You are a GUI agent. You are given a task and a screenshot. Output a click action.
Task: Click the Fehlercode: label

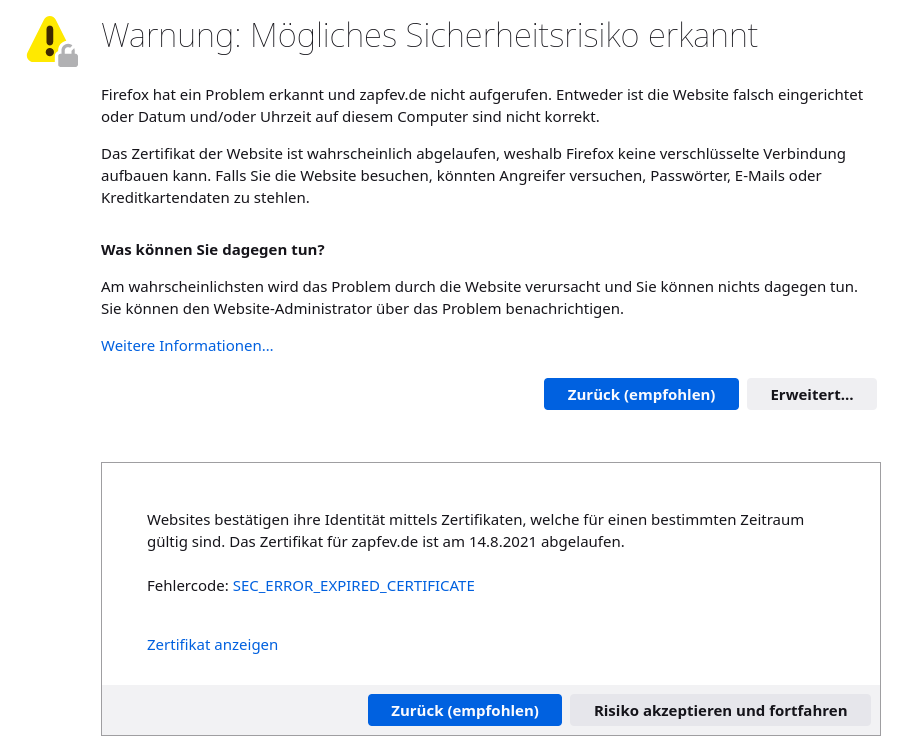188,586
